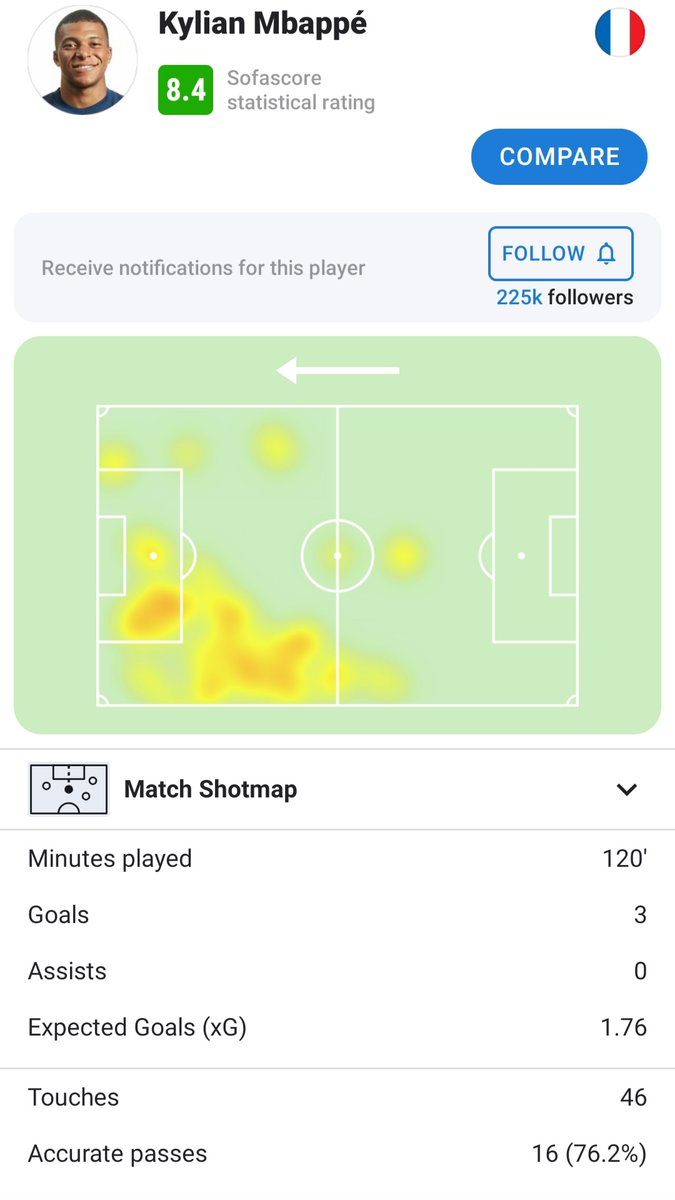Open the 225k followers link

(564, 297)
